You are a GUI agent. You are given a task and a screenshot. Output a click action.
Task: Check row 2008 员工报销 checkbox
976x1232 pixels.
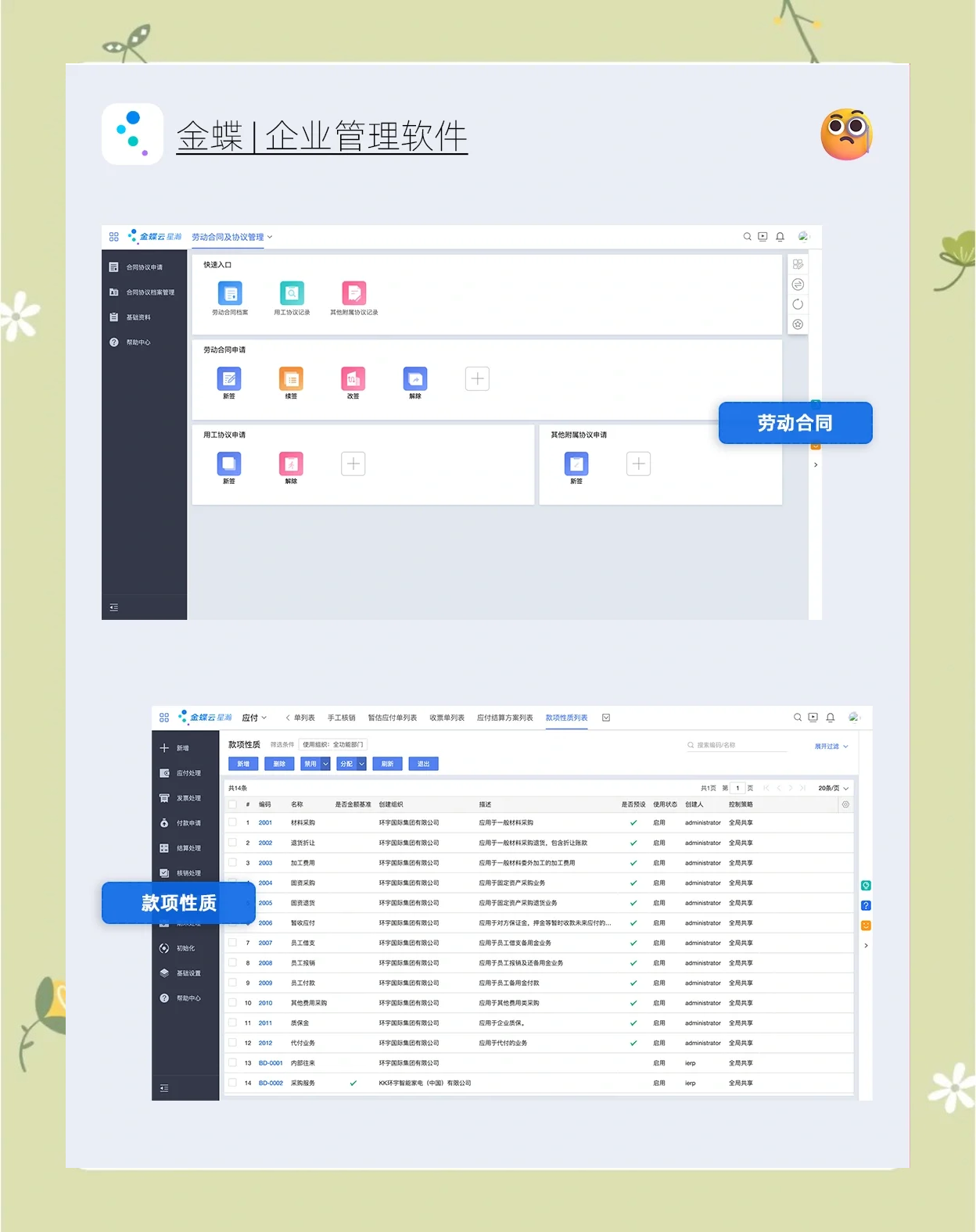(x=232, y=962)
